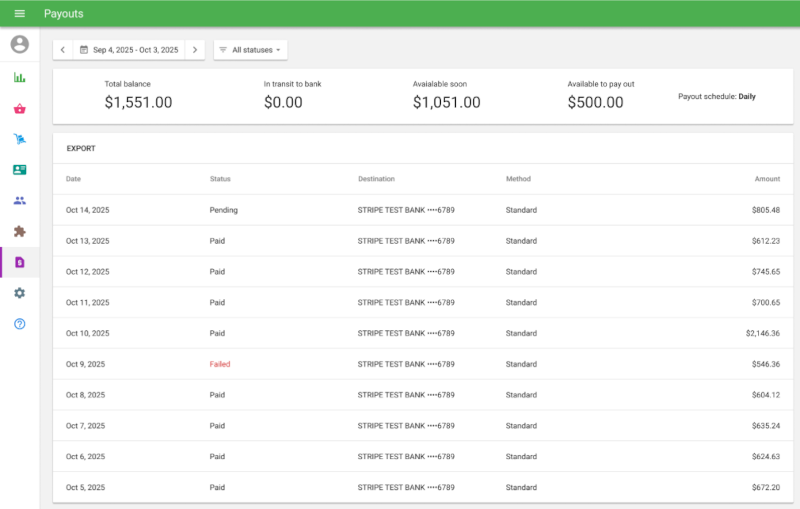This screenshot has height=509, width=800.
Task: Click the $805.48 amount
Action: [766, 210]
